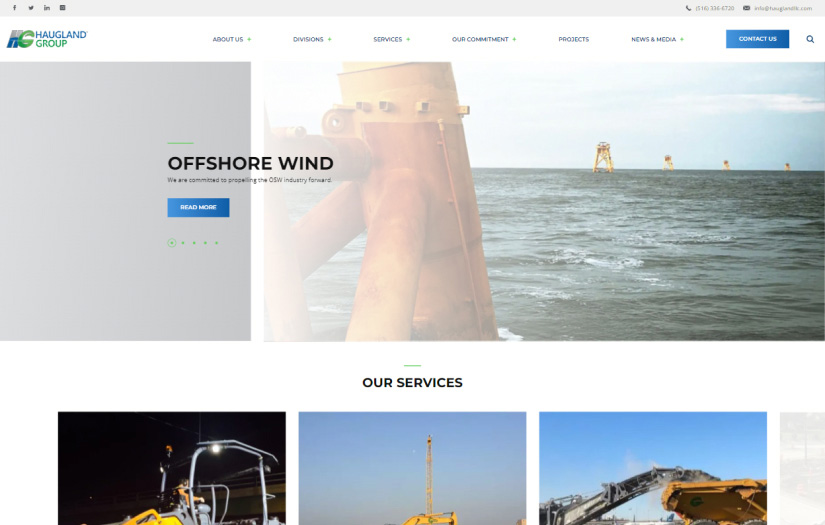Viewport: 825px width, 525px height.
Task: Click Read More under Offshore Wind
Action: 198,207
